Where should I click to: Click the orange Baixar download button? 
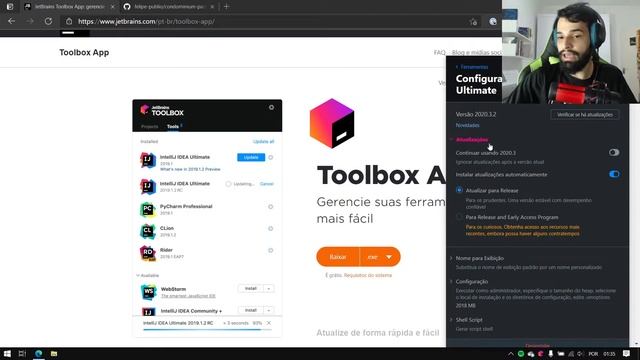point(338,257)
